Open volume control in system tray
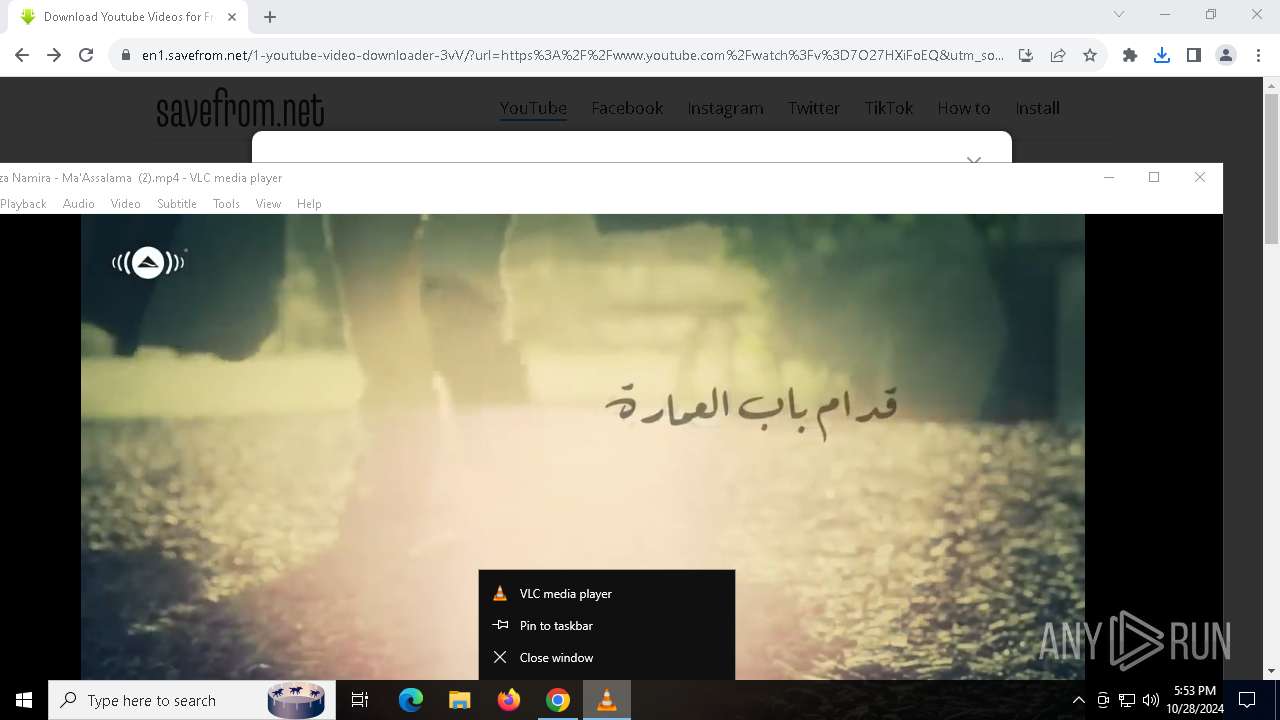 [x=1151, y=700]
